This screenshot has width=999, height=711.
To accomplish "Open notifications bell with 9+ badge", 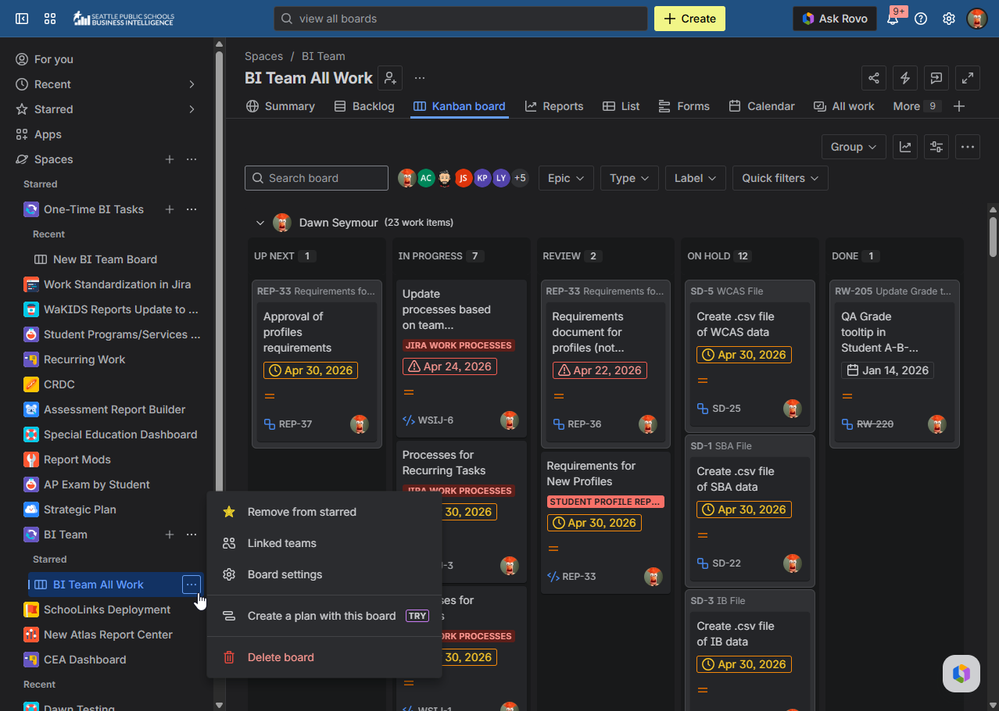I will tap(893, 18).
